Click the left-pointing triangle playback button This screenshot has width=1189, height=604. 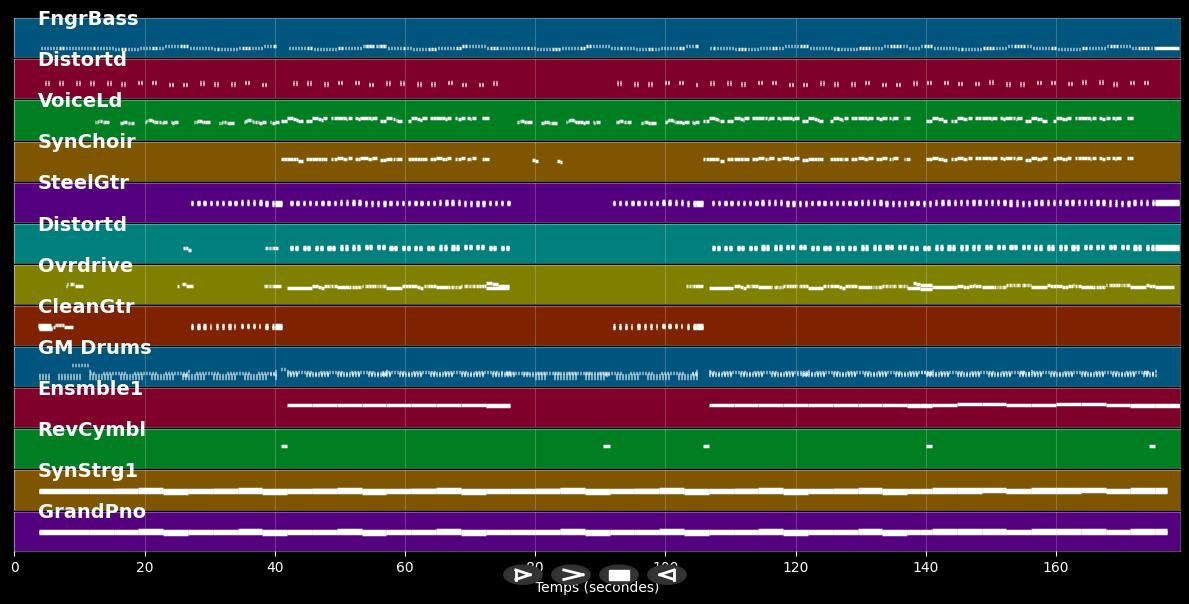(667, 575)
